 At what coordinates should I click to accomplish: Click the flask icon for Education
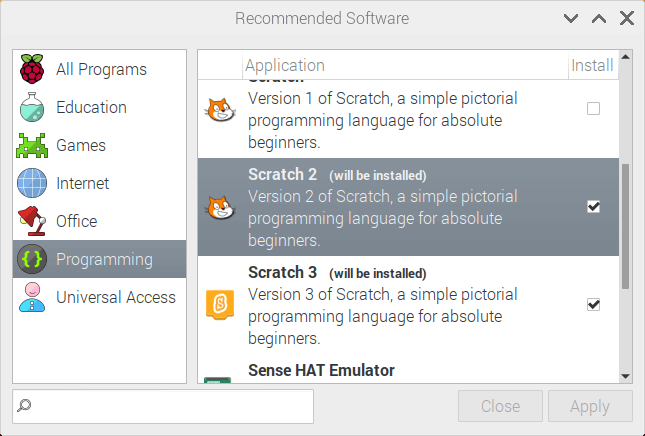pos(32,107)
